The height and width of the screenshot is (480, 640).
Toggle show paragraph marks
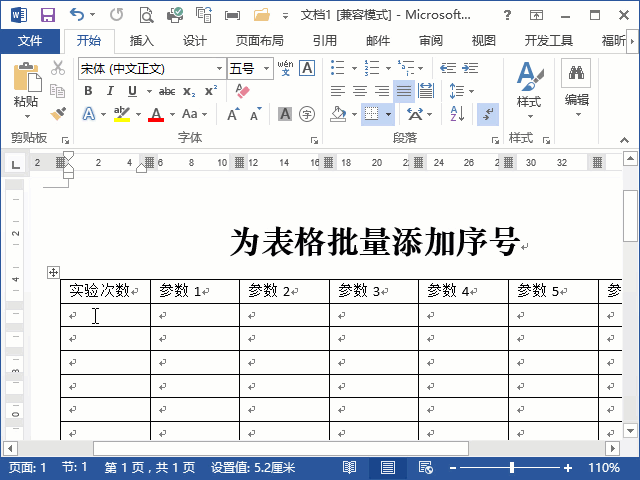coord(488,114)
